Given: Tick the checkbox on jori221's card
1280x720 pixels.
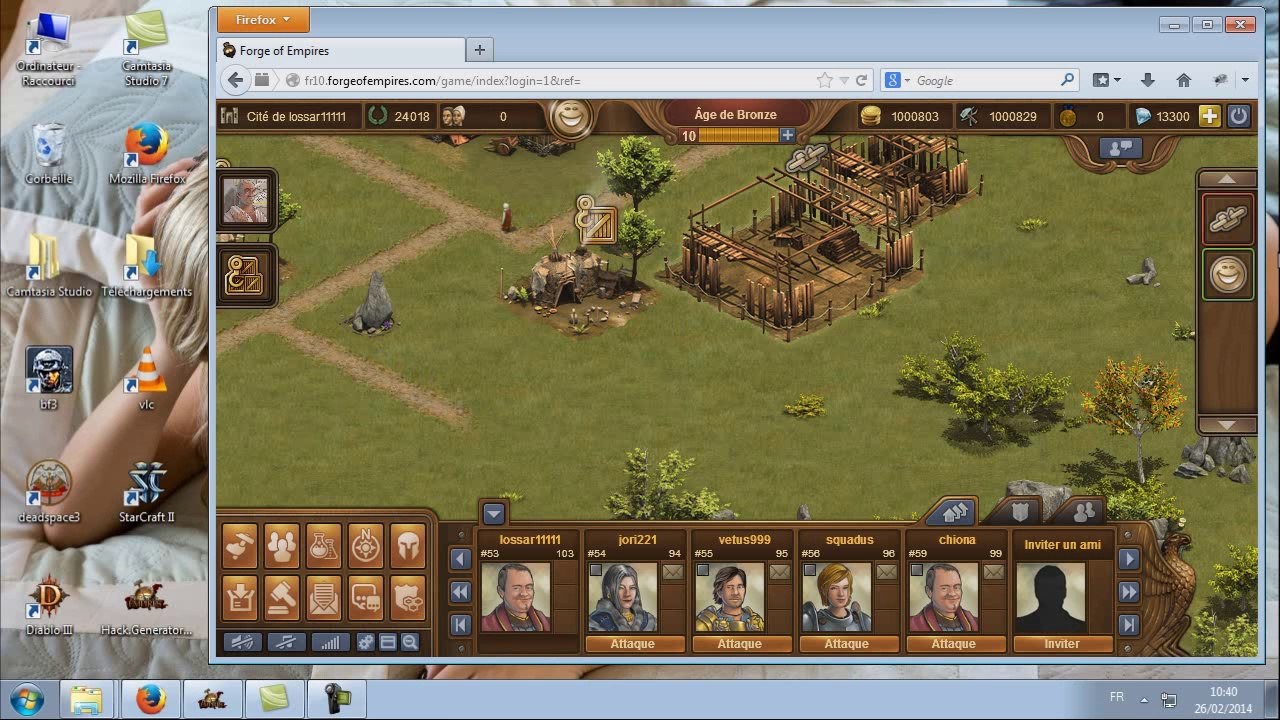Looking at the screenshot, I should pyautogui.click(x=596, y=571).
